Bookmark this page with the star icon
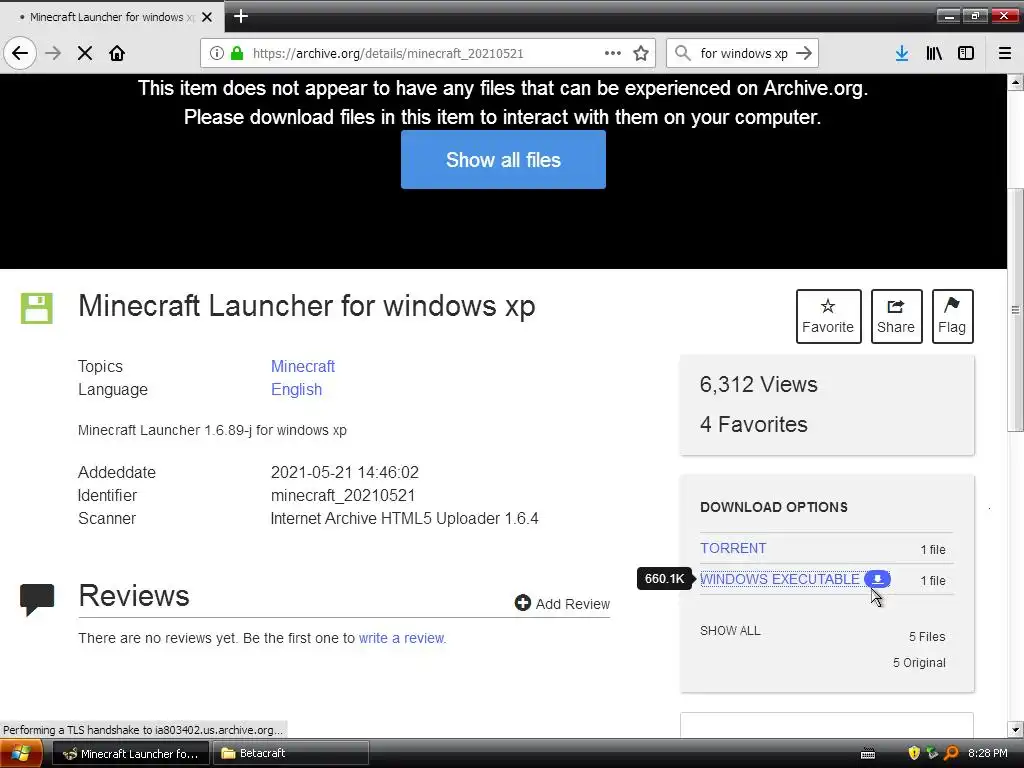This screenshot has height=768, width=1024. point(641,54)
